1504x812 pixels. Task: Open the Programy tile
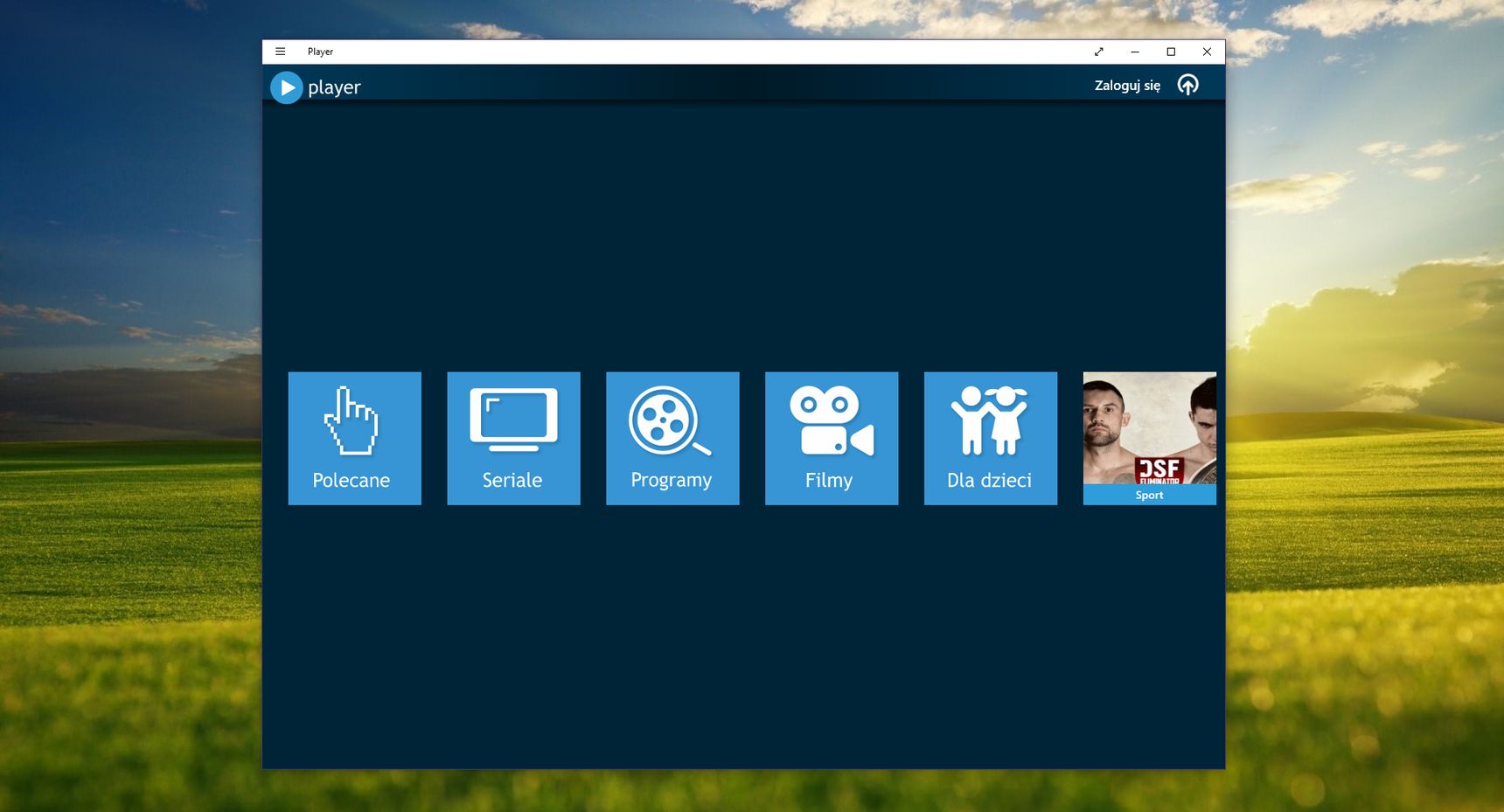(672, 438)
